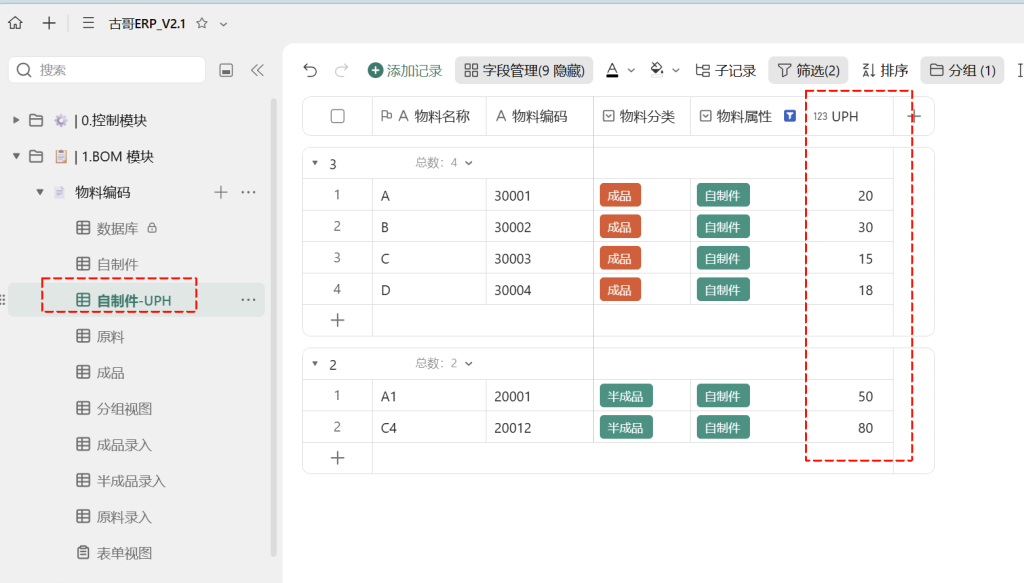Open the hamburger menu next to 古哥ERP_V2.1

point(88,24)
